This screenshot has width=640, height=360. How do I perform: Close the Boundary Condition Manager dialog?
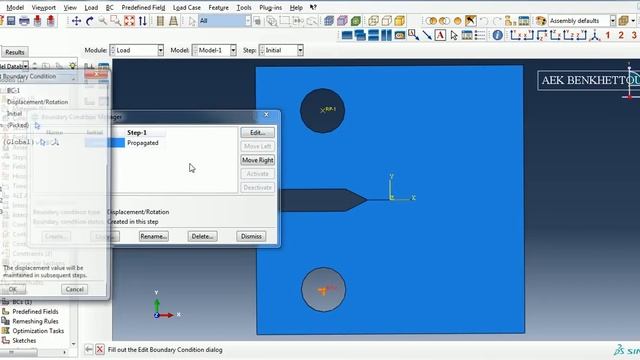pos(267,115)
